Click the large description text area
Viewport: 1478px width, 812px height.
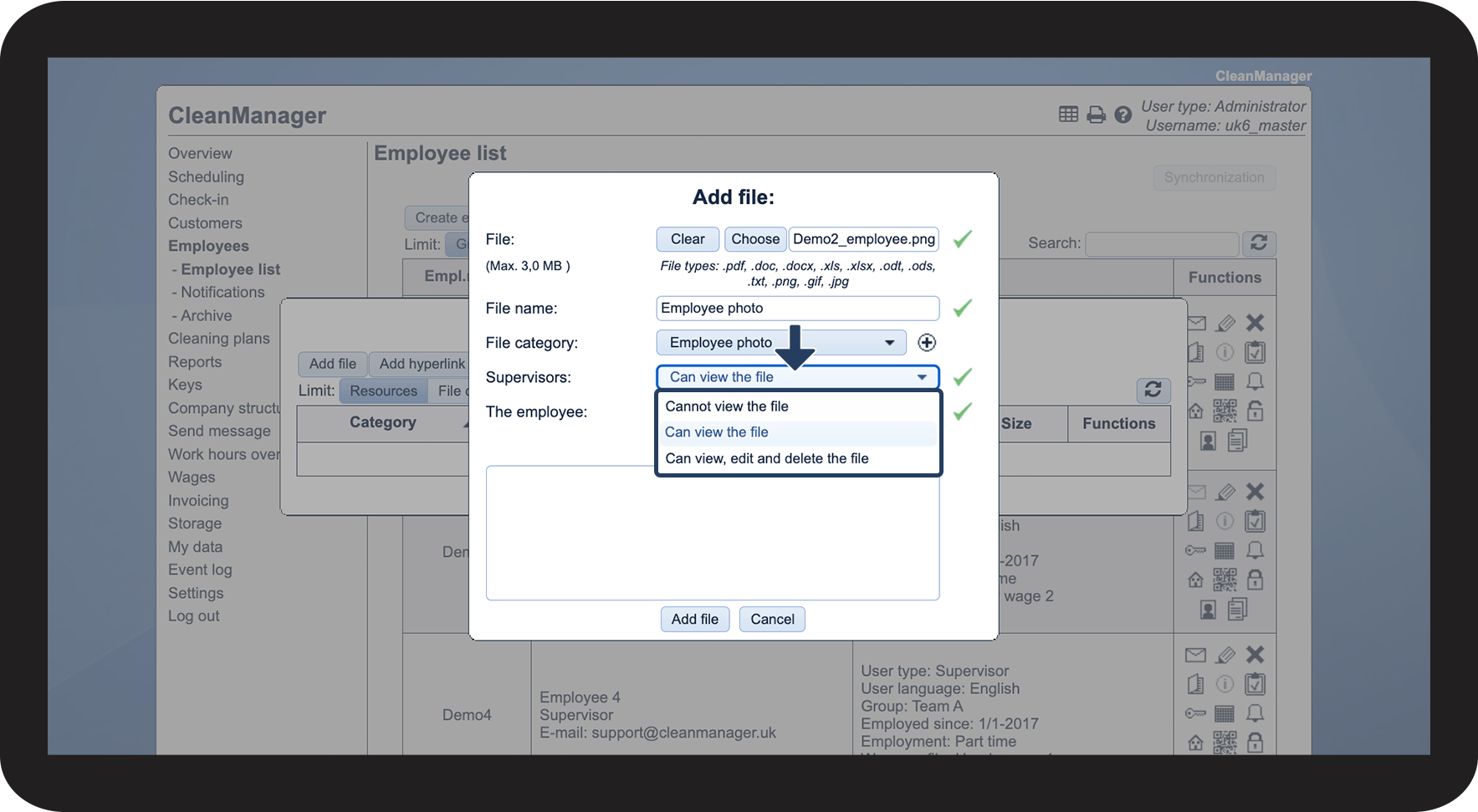tap(713, 533)
